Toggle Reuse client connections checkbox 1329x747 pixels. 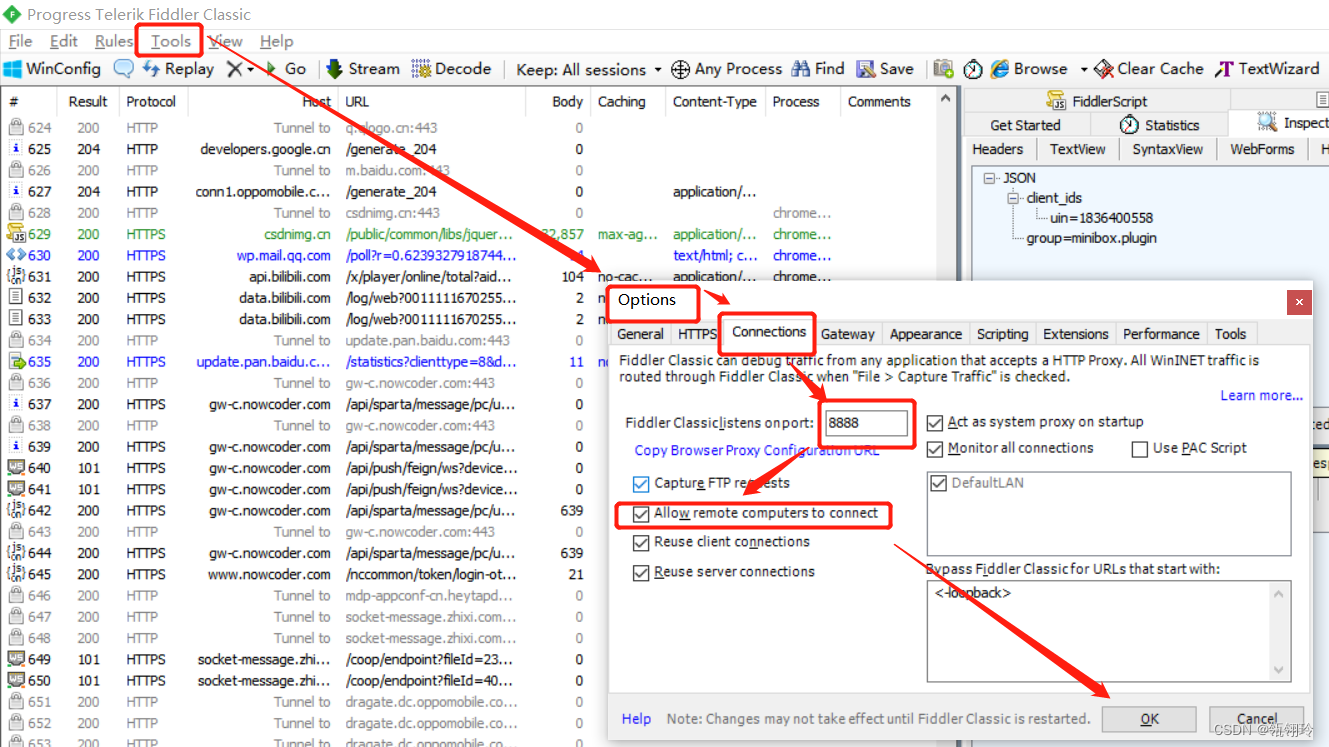(x=641, y=543)
